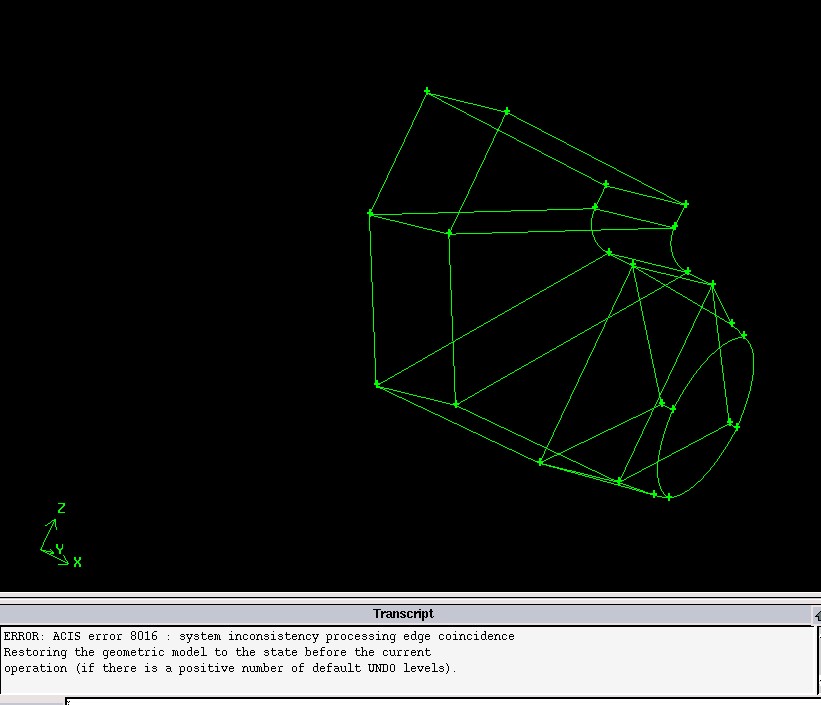The height and width of the screenshot is (705, 821).
Task: Select the topmost vertex of the wireframe
Action: point(427,91)
